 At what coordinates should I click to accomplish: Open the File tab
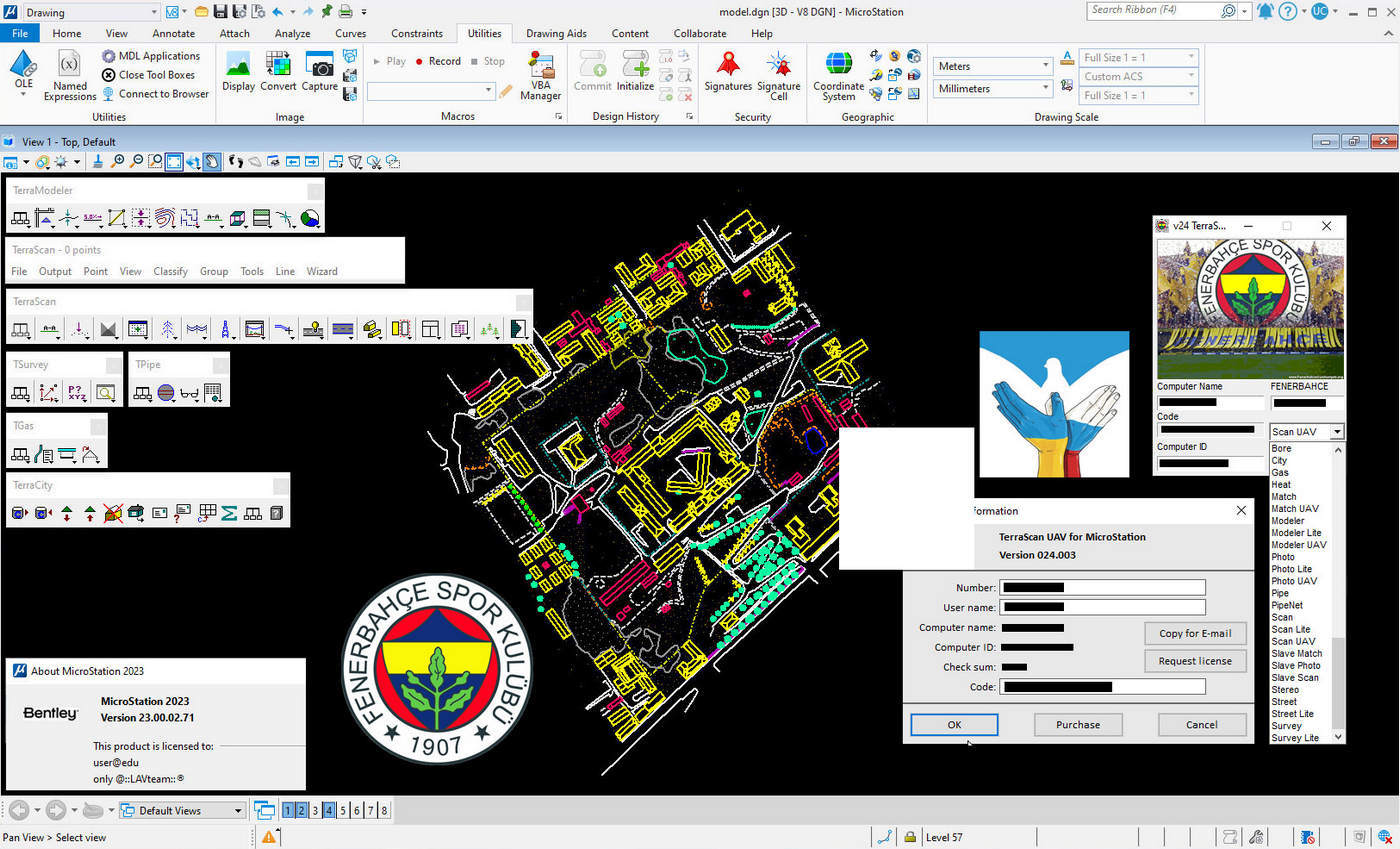pyautogui.click(x=20, y=33)
